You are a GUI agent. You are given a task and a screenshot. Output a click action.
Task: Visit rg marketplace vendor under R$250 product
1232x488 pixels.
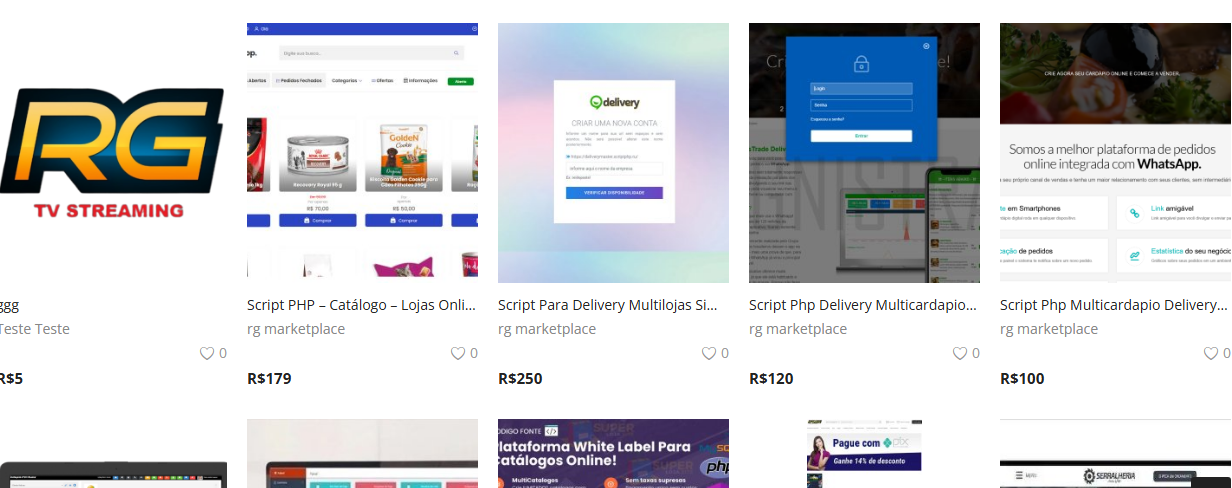(x=547, y=329)
